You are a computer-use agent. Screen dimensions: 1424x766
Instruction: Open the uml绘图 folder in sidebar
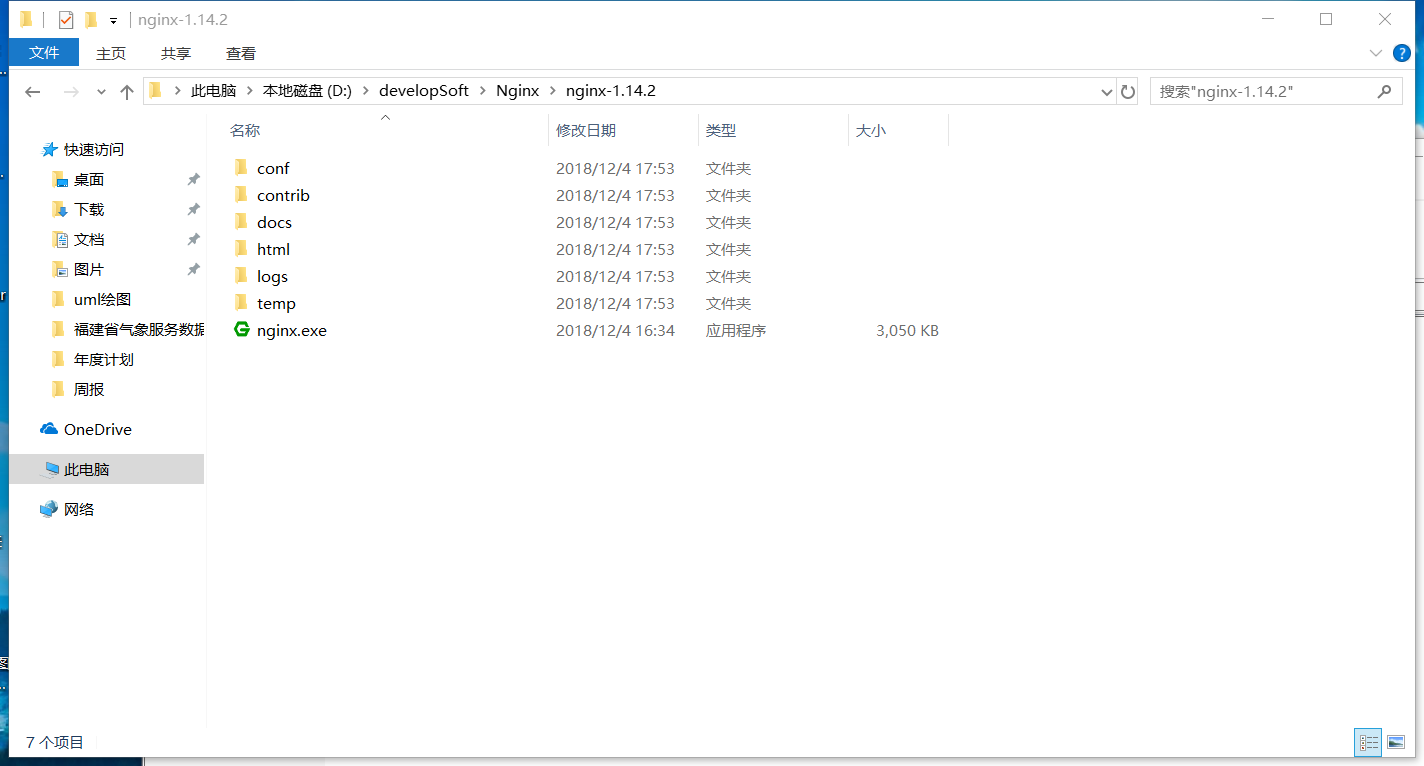(102, 299)
